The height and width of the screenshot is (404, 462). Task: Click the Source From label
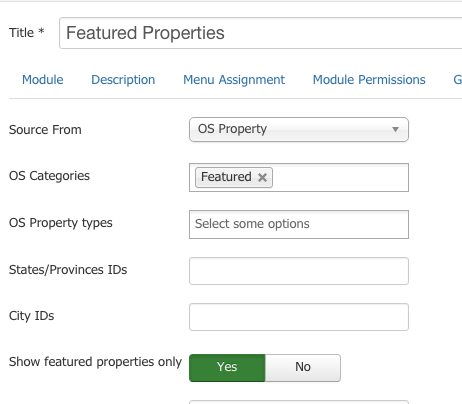45,130
